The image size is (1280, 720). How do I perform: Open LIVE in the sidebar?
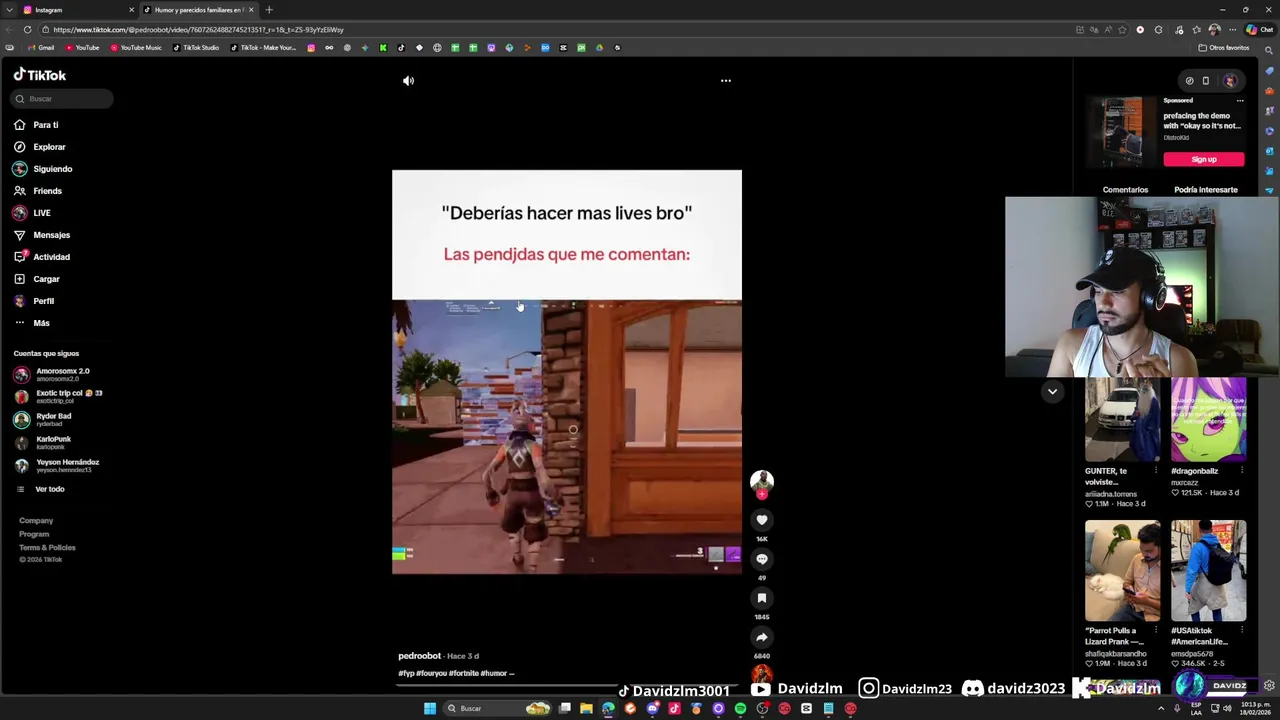tap(41, 213)
